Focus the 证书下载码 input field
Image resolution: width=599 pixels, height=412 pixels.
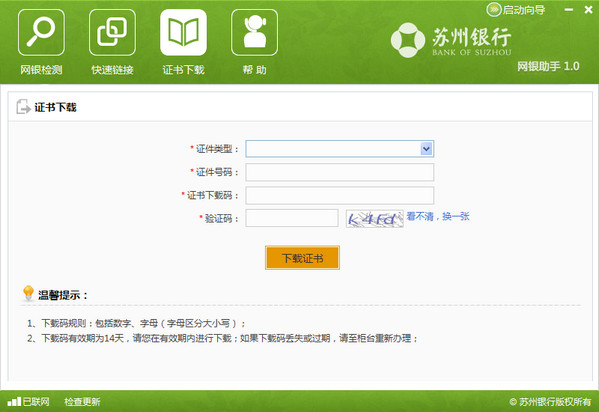340,195
